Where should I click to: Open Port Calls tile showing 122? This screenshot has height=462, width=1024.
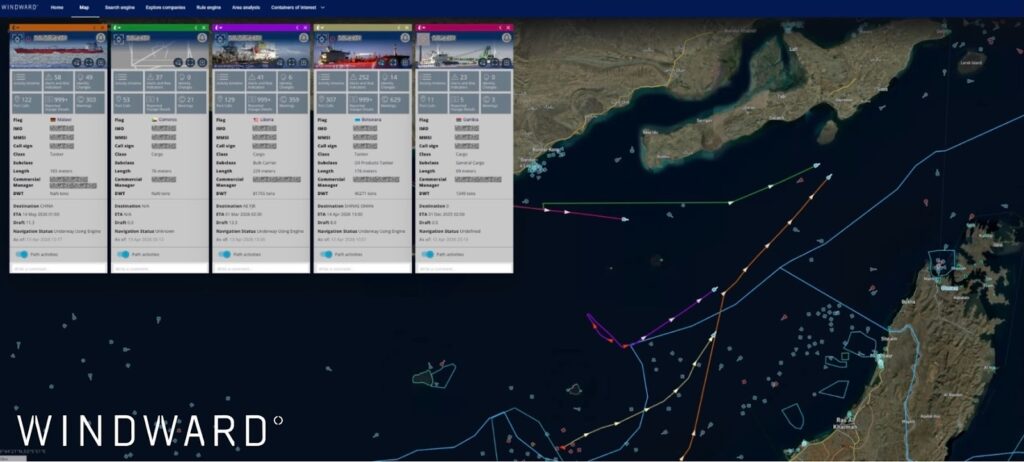(x=27, y=103)
